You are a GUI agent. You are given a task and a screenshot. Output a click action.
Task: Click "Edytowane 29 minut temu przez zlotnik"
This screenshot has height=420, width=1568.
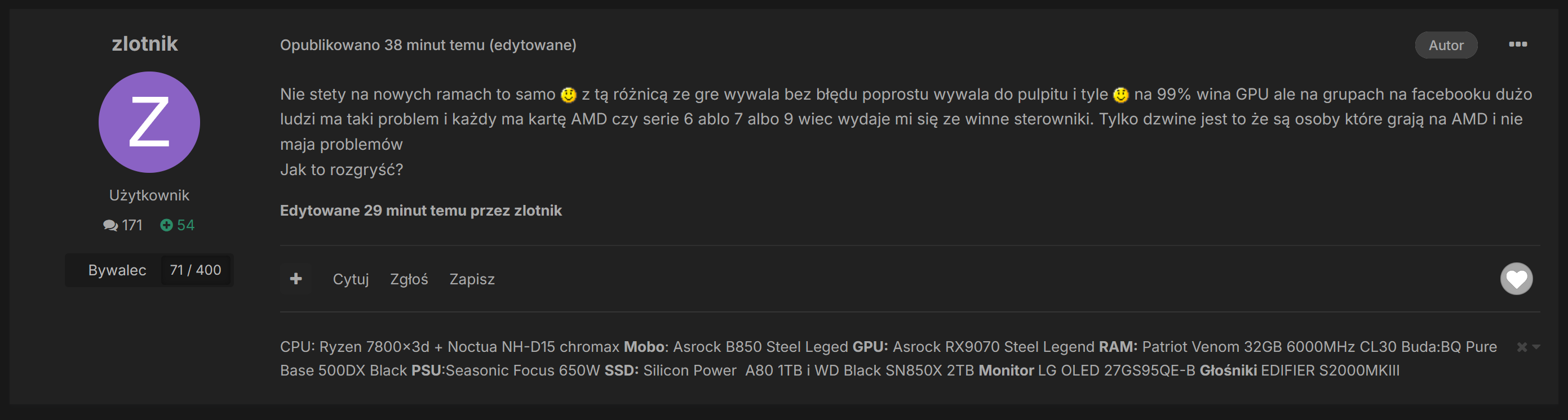(x=420, y=211)
